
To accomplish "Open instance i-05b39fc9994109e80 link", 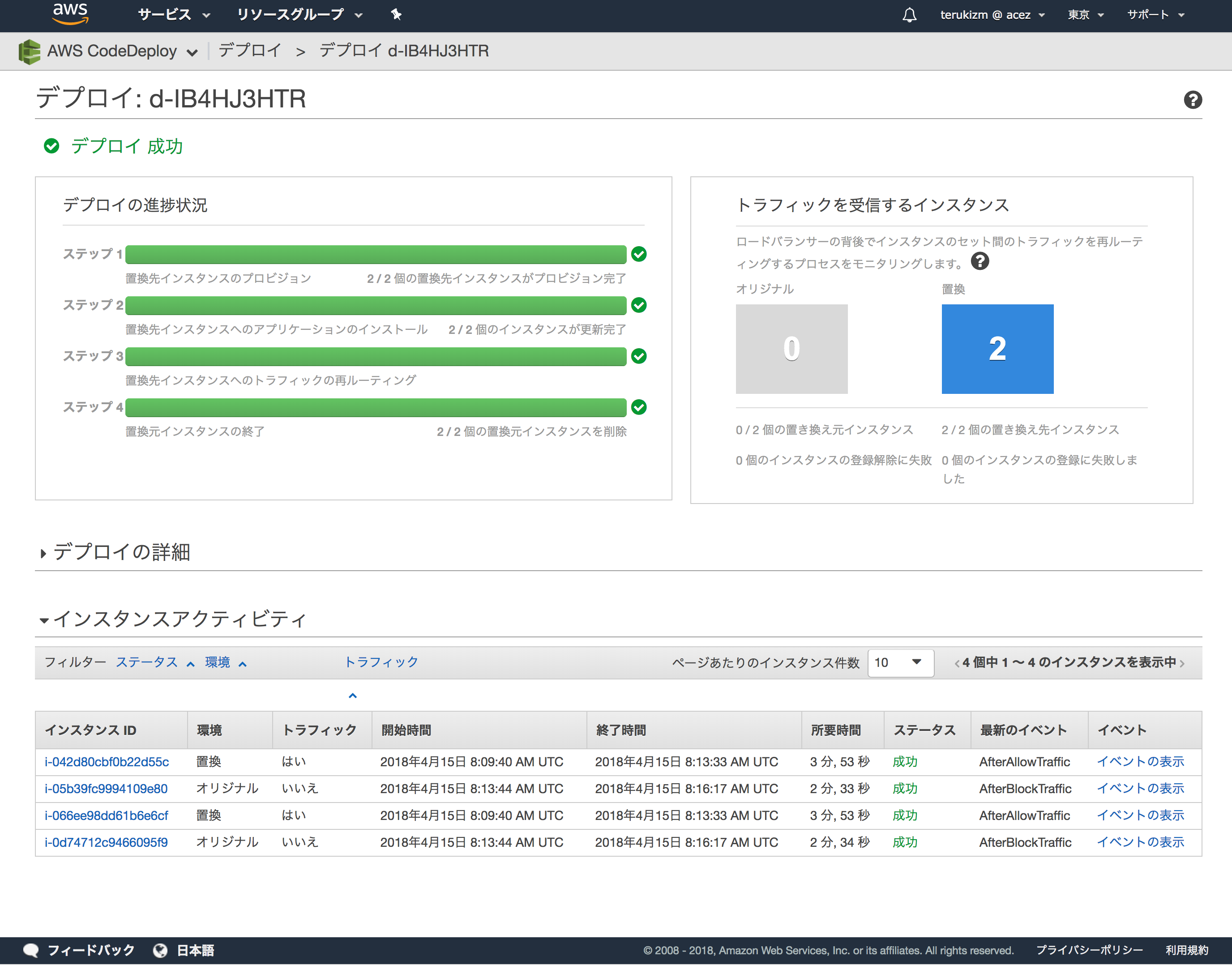I will [106, 789].
